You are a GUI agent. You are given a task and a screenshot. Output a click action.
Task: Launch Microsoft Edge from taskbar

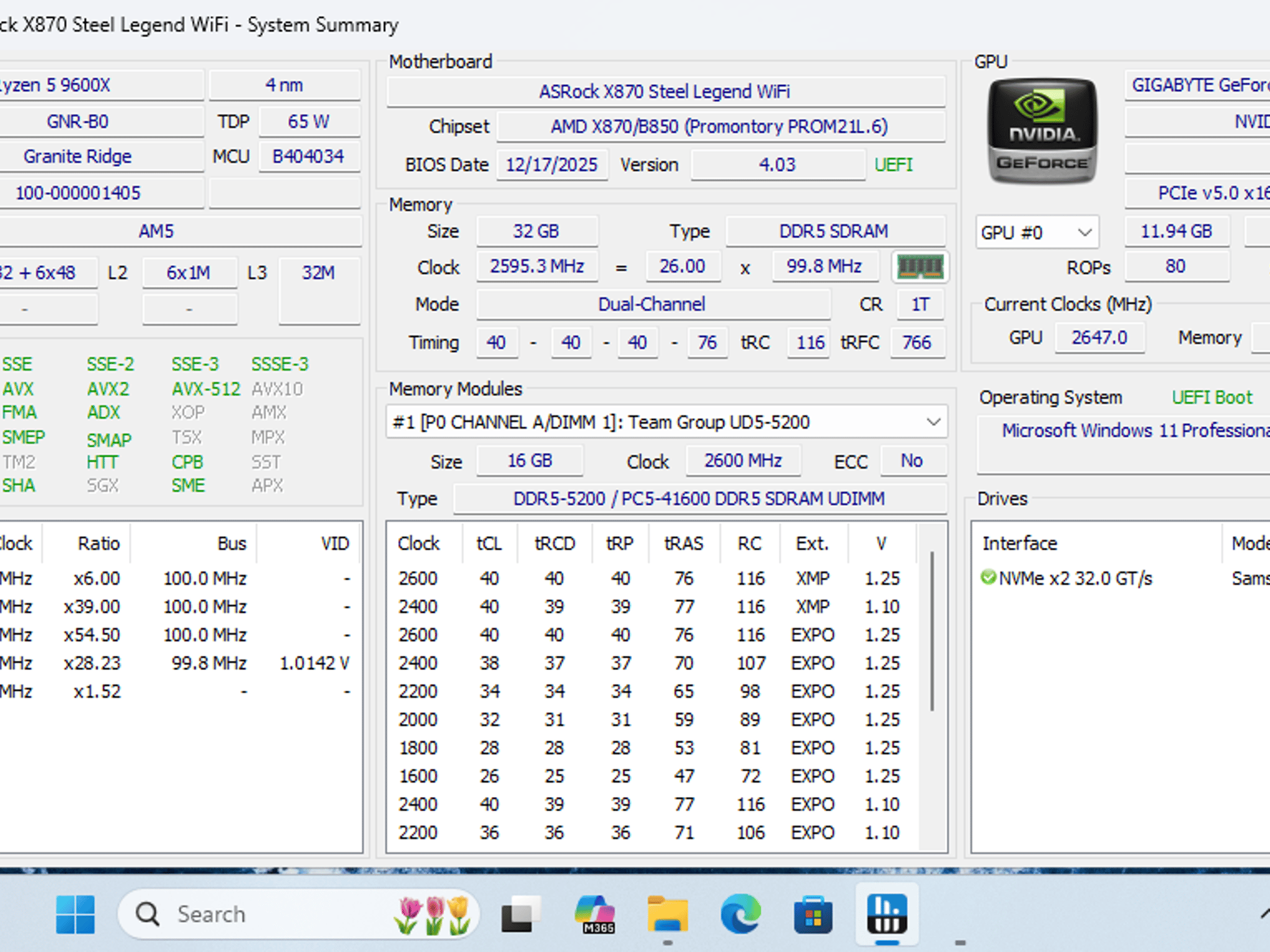click(x=740, y=914)
